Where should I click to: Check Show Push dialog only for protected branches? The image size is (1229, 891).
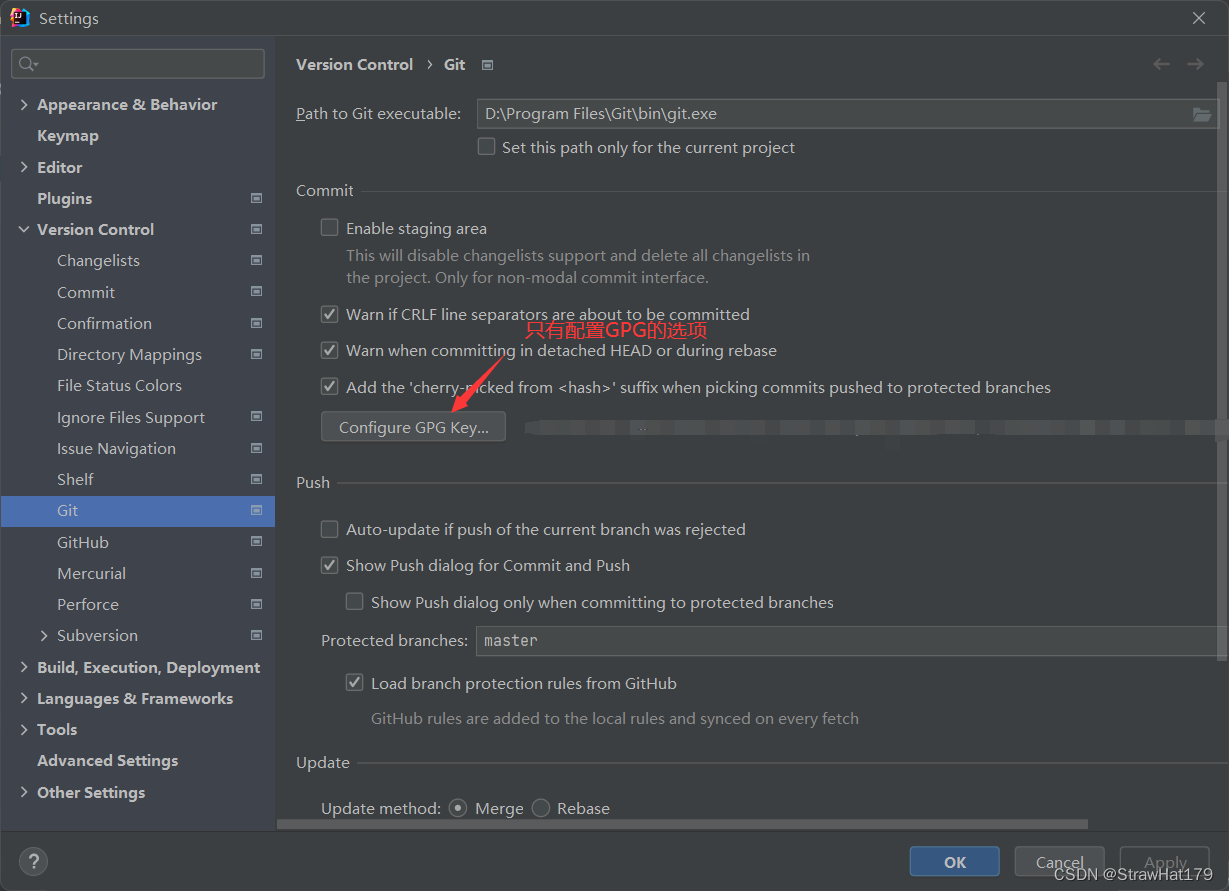[x=354, y=602]
